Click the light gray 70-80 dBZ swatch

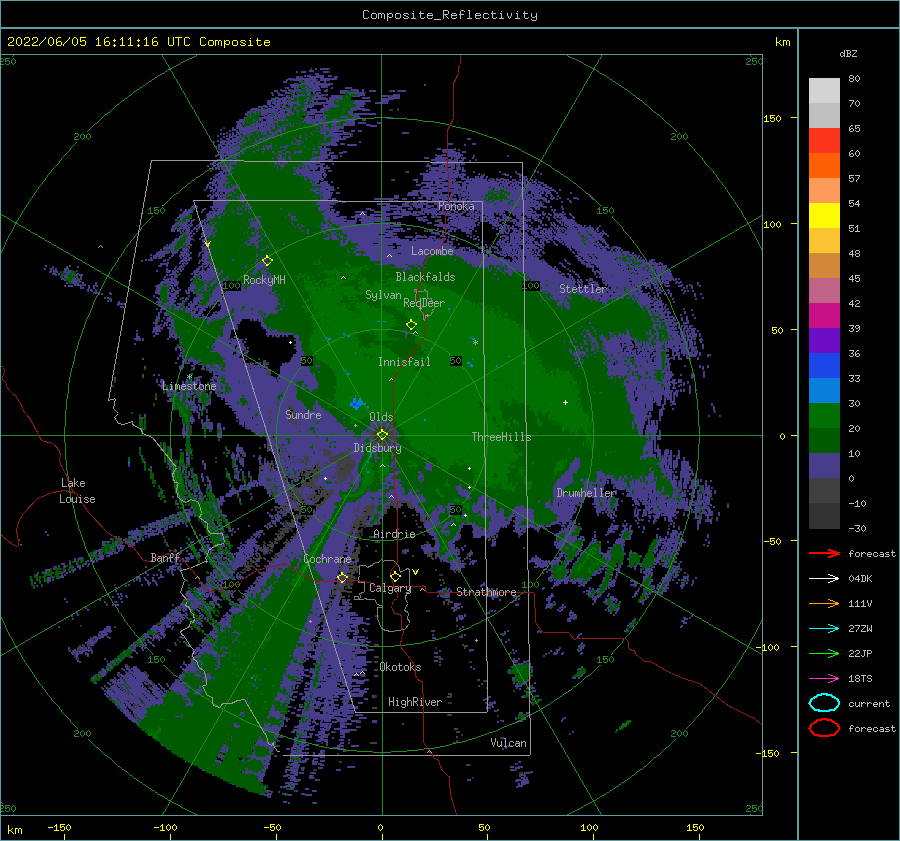[824, 91]
